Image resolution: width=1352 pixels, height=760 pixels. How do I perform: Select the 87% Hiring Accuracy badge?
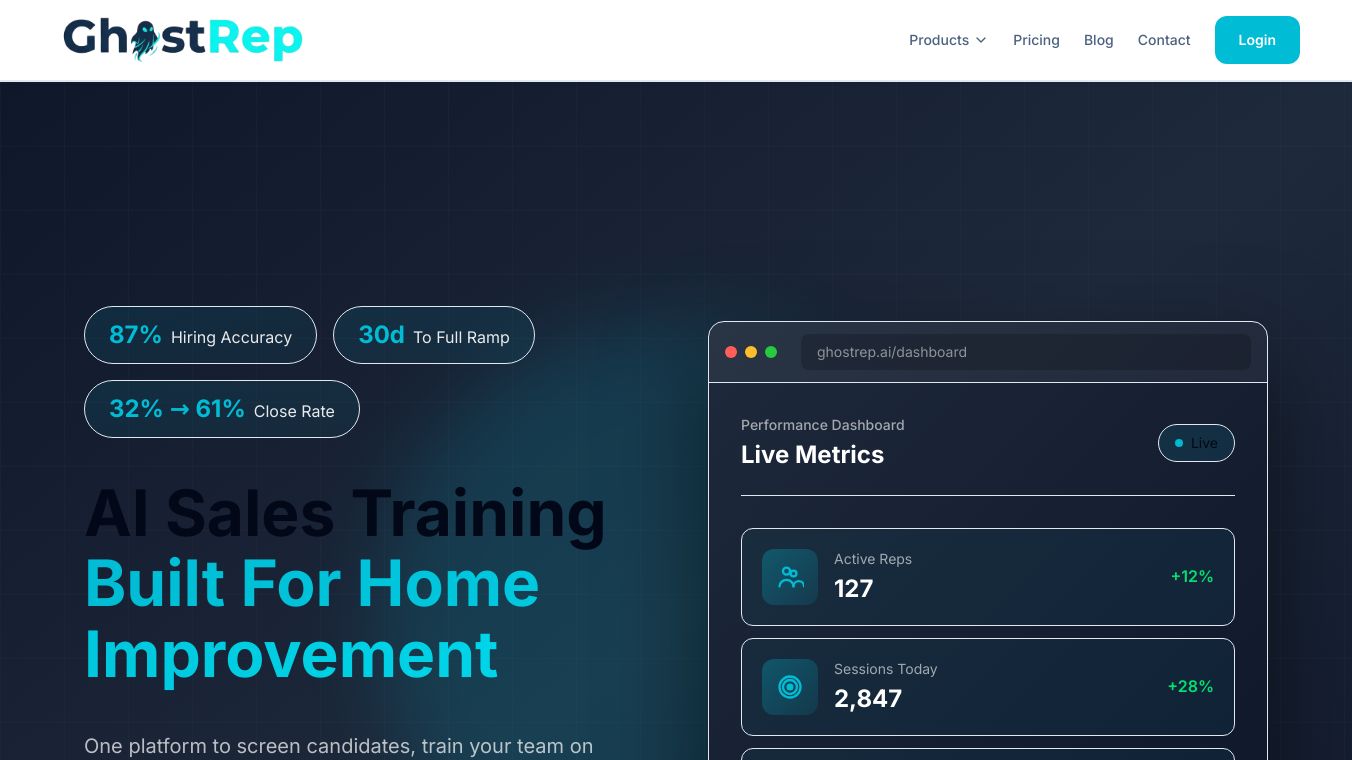pyautogui.click(x=200, y=335)
